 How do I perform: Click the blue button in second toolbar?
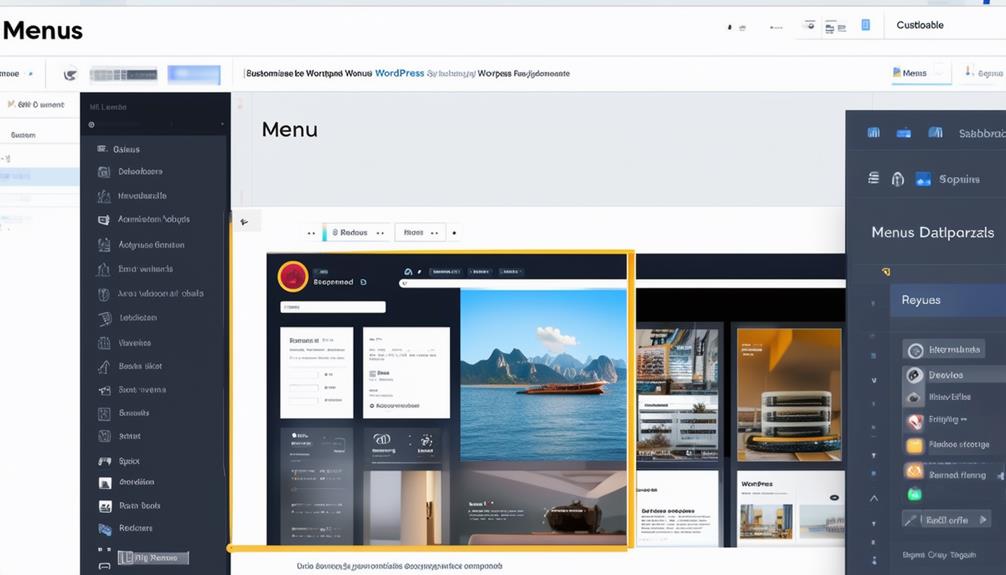pyautogui.click(x=194, y=74)
